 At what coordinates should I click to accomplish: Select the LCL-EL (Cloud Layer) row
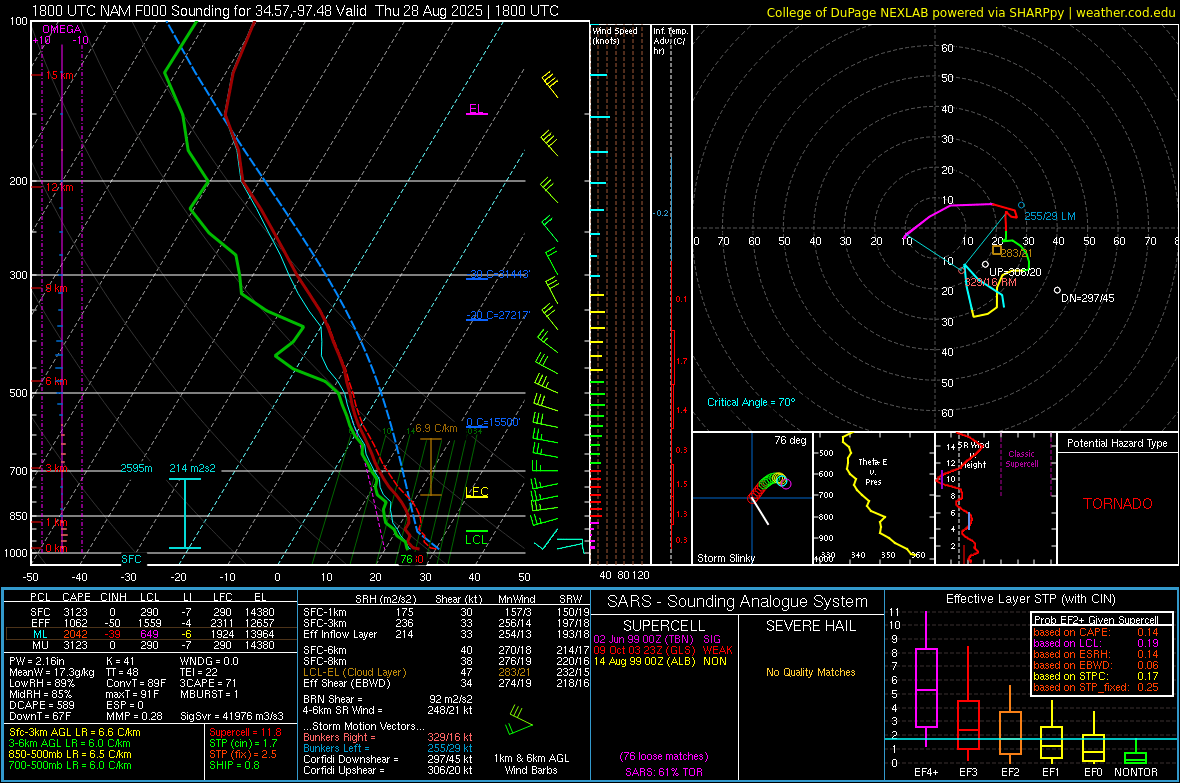pyautogui.click(x=446, y=672)
